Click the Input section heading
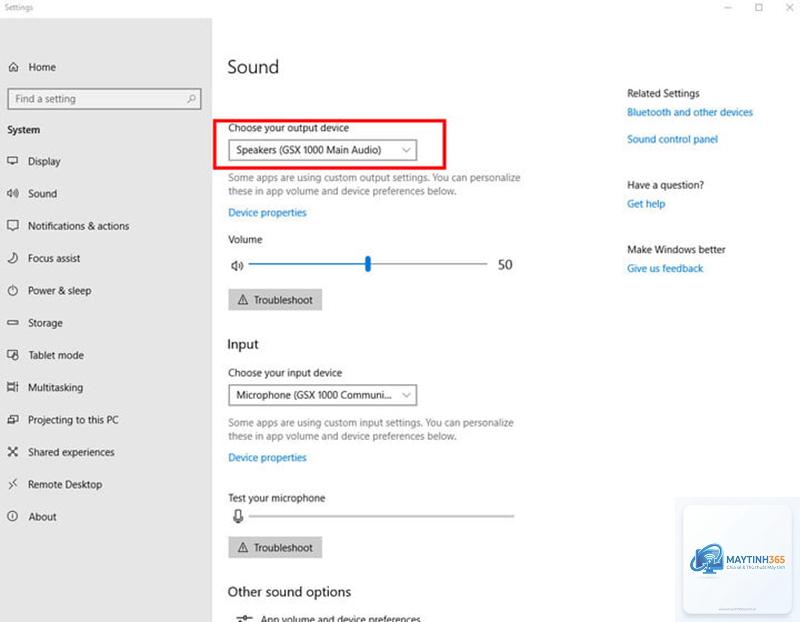 243,344
